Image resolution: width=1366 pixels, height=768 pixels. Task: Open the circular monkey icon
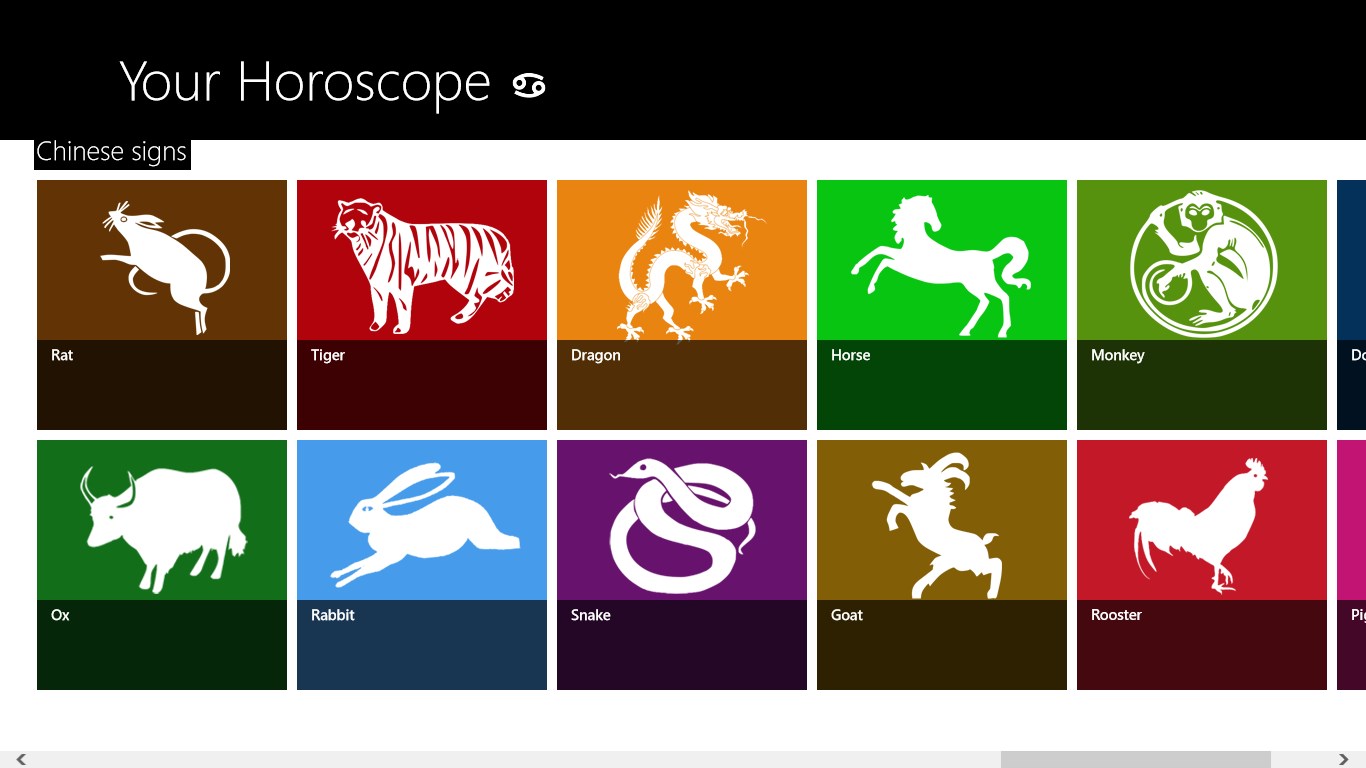1203,264
